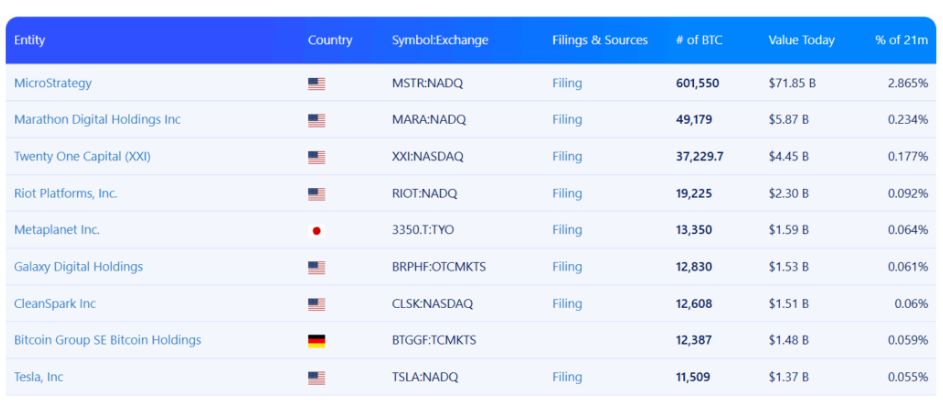Click the German flag for Bitcoin Group SE
The image size is (943, 406).
(316, 341)
